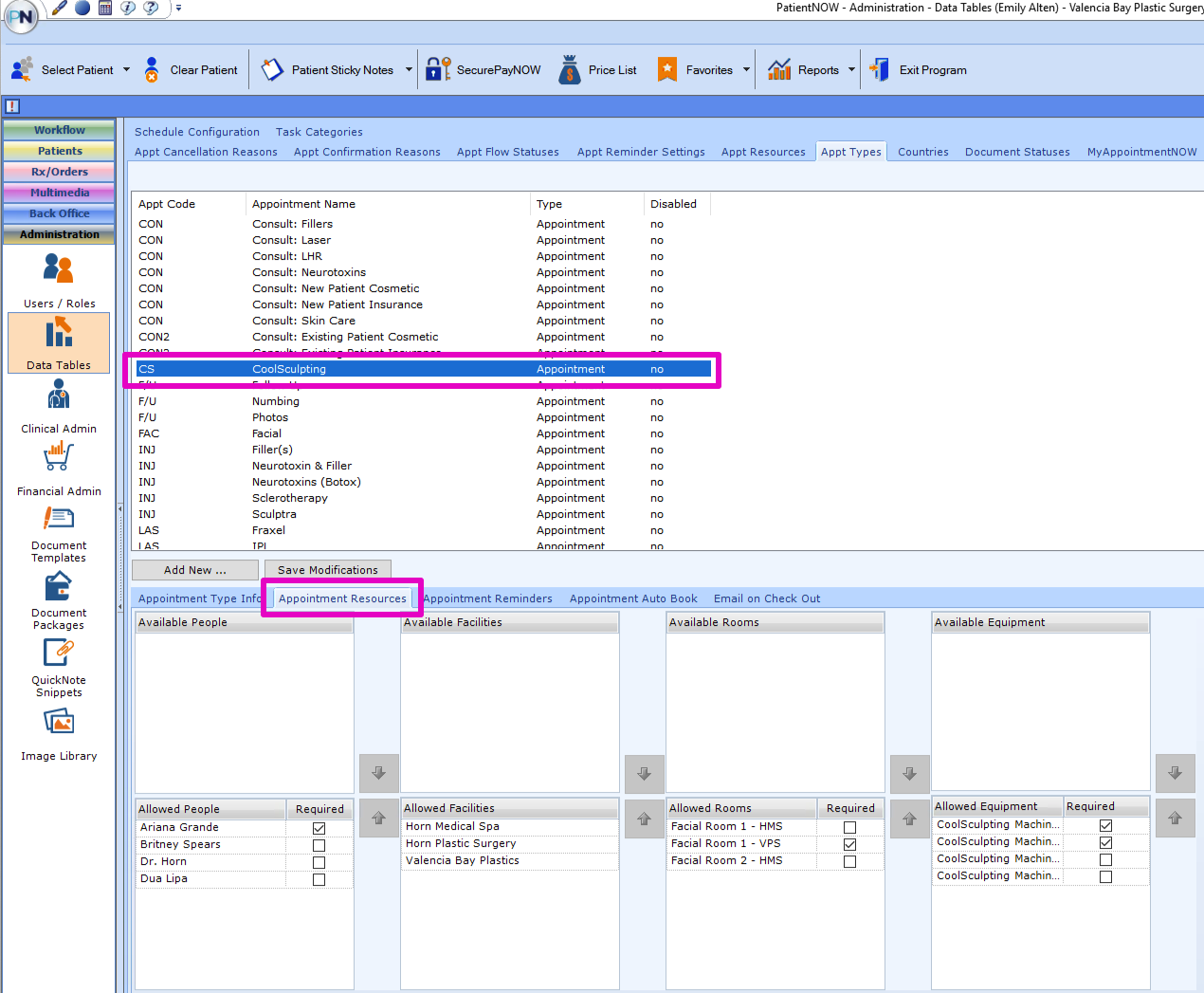Viewport: 1204px width, 993px height.
Task: Open the Price List money bag icon
Action: 570,69
